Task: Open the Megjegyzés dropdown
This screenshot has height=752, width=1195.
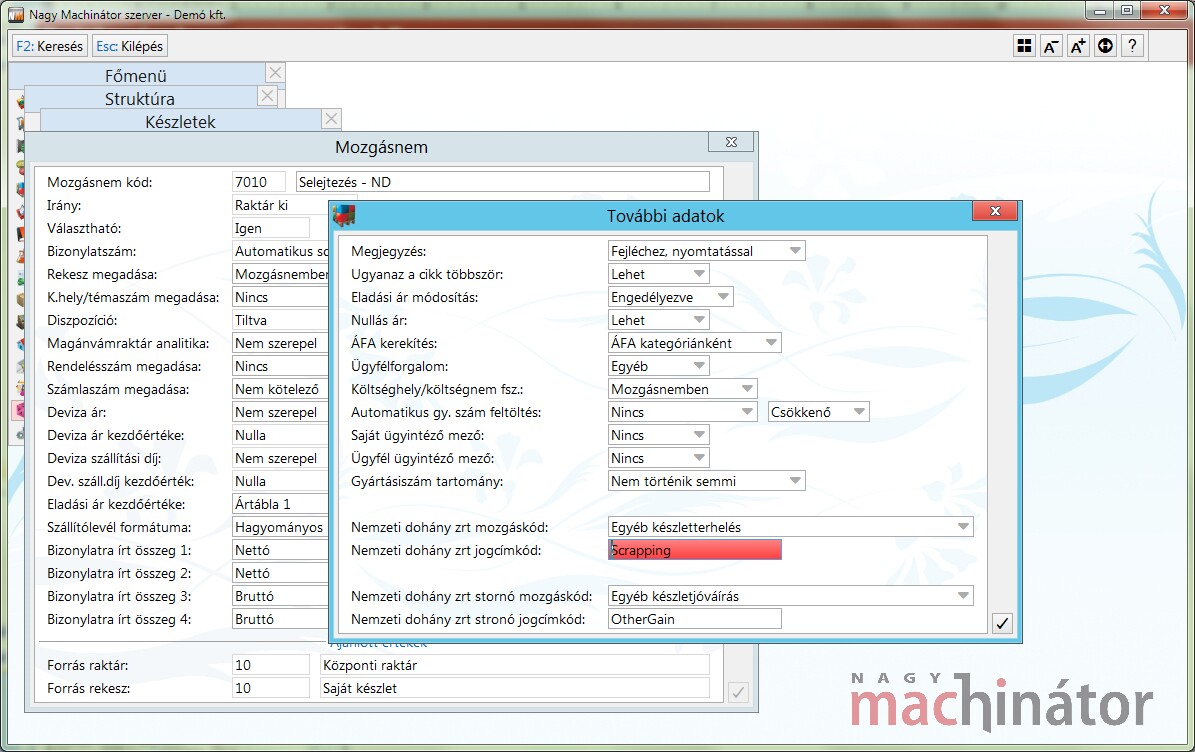Action: [706, 251]
